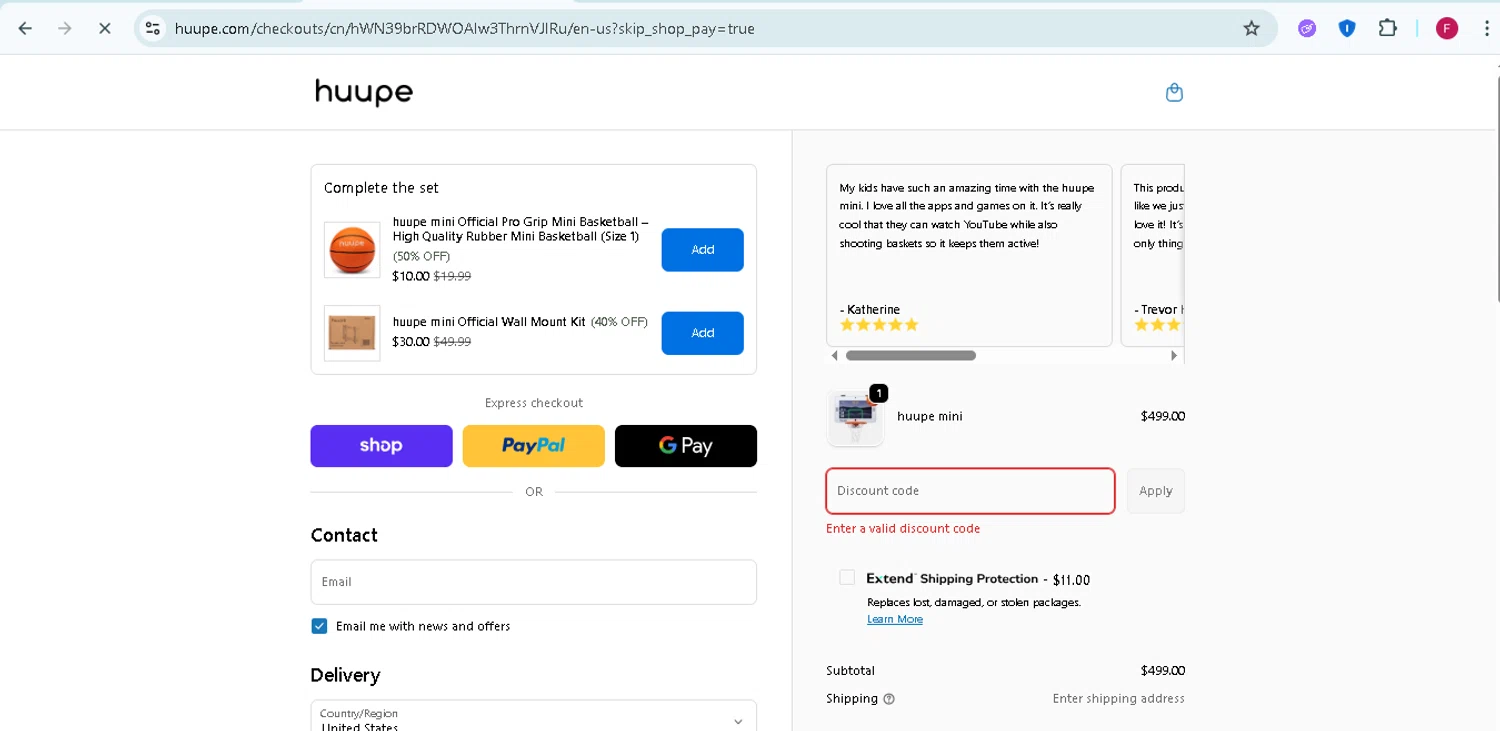Go back to the previous page
The height and width of the screenshot is (731, 1500).
coord(26,28)
